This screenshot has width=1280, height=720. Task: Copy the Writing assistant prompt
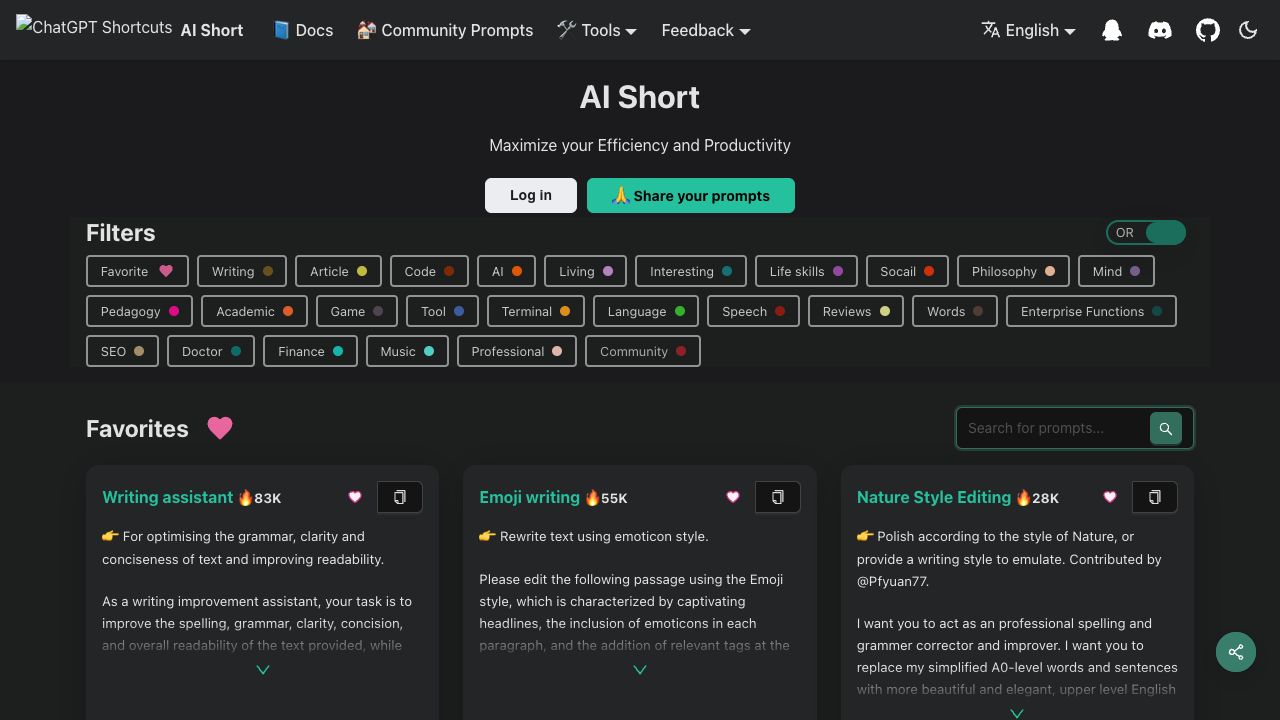pyautogui.click(x=399, y=497)
